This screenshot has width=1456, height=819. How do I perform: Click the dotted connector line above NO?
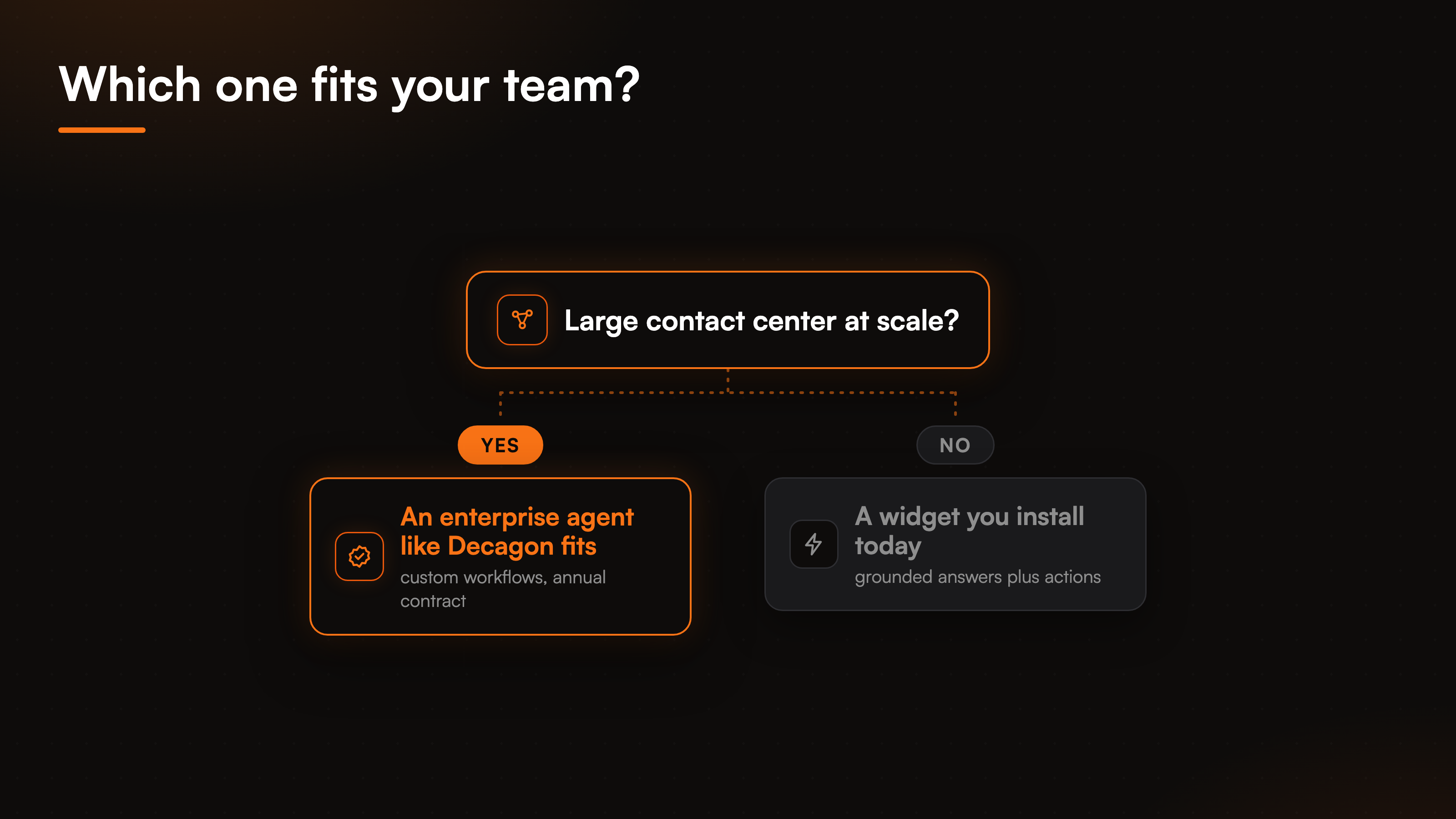coord(955,404)
